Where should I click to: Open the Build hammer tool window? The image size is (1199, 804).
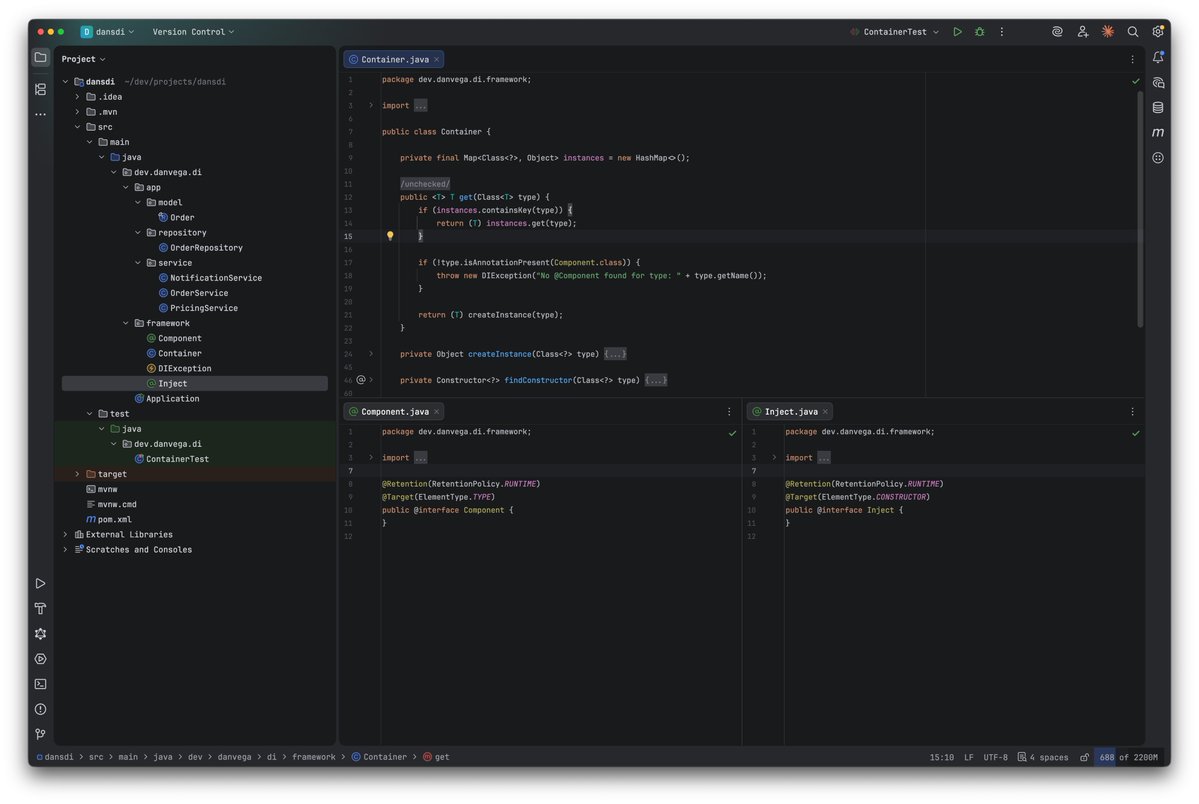[41, 609]
